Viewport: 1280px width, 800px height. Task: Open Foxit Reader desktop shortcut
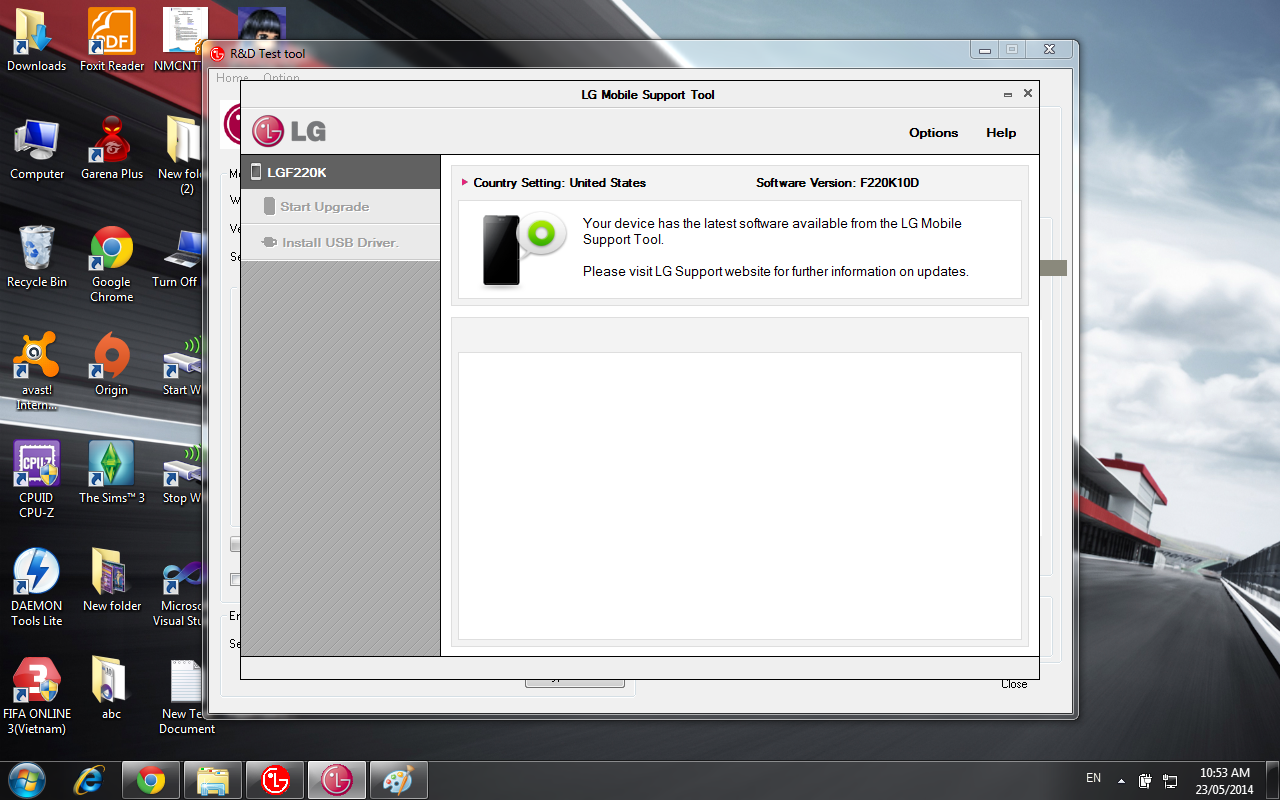(112, 40)
